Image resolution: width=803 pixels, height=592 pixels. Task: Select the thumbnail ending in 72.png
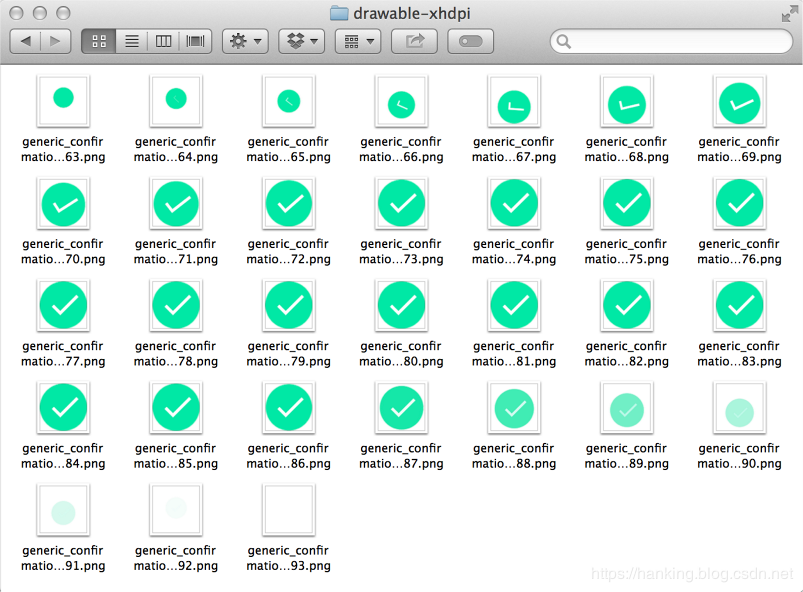pos(288,203)
